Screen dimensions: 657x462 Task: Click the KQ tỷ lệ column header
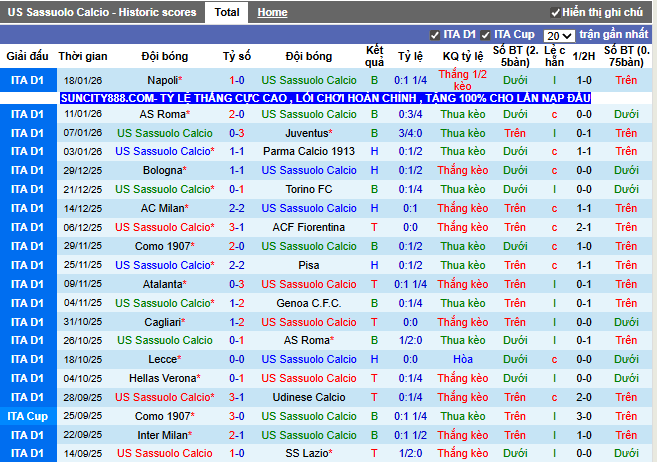(x=463, y=56)
